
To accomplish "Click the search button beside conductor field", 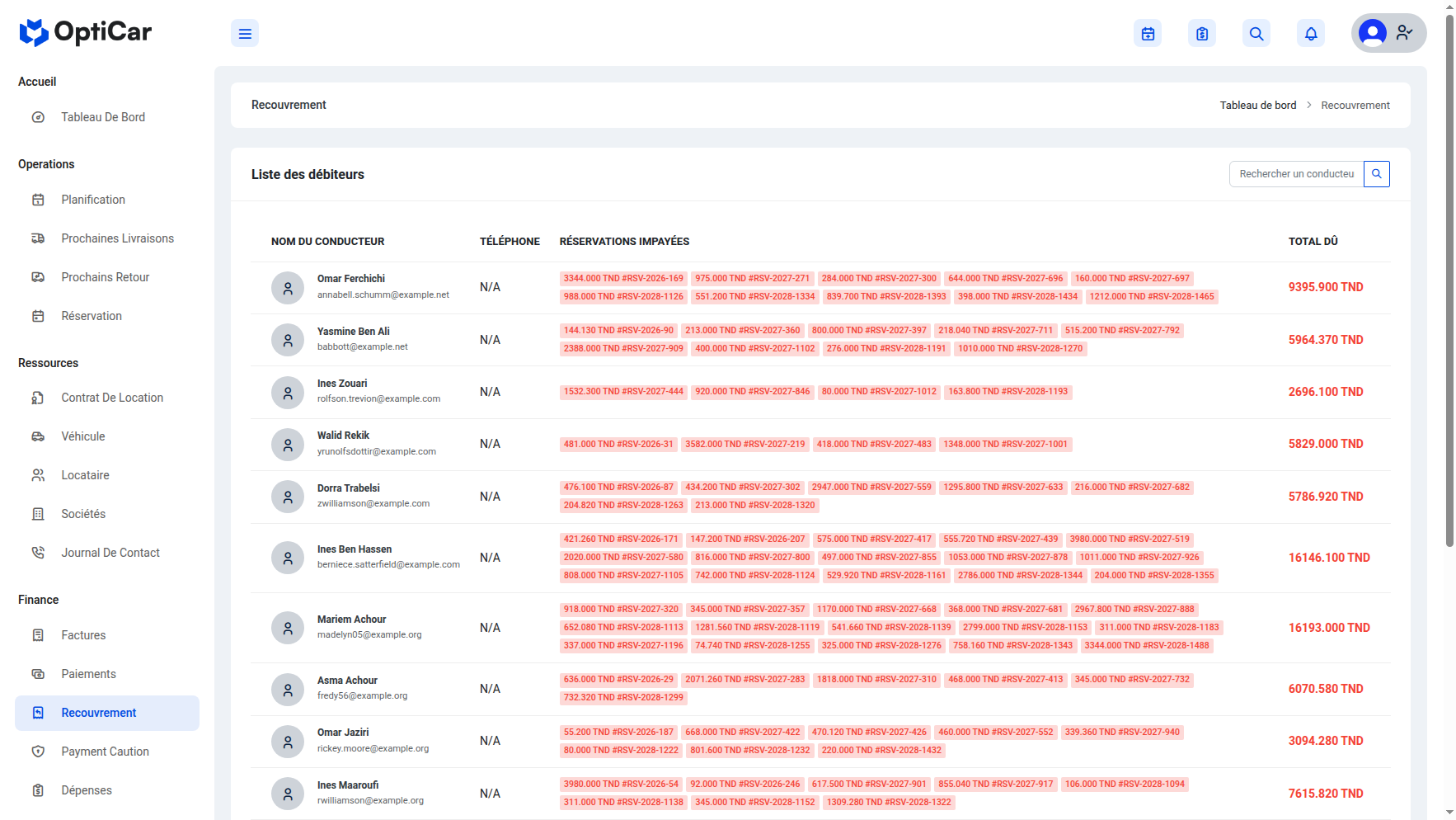I will (x=1377, y=174).
